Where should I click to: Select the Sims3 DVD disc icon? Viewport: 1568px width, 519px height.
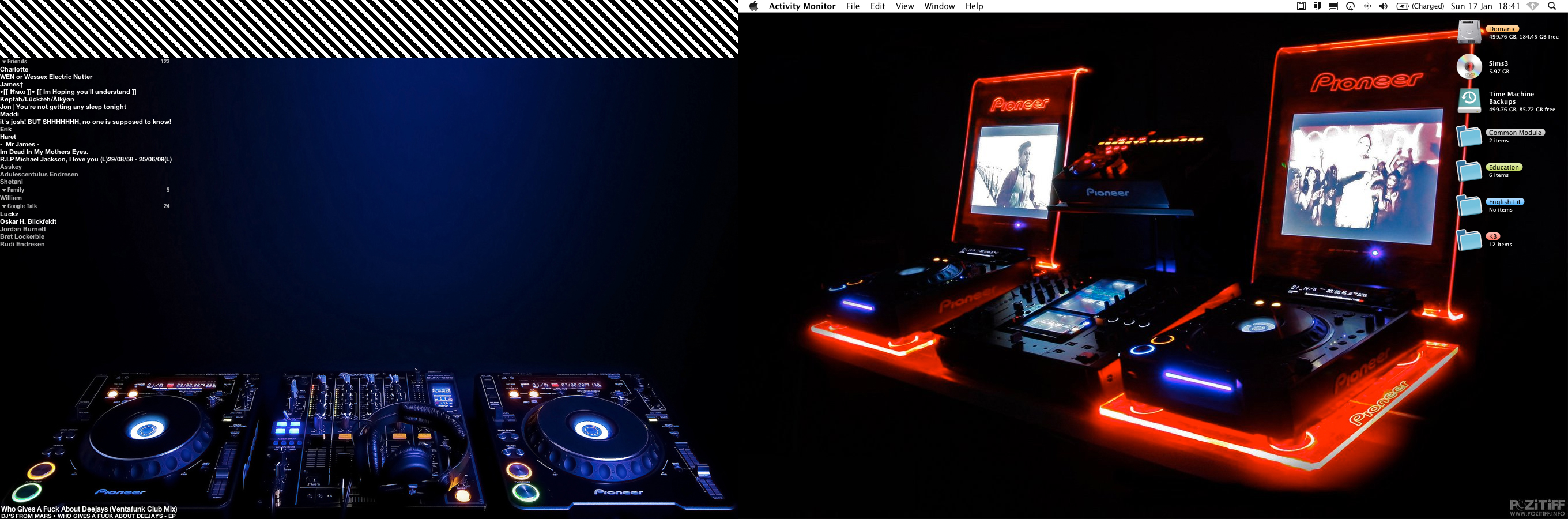click(x=1469, y=66)
